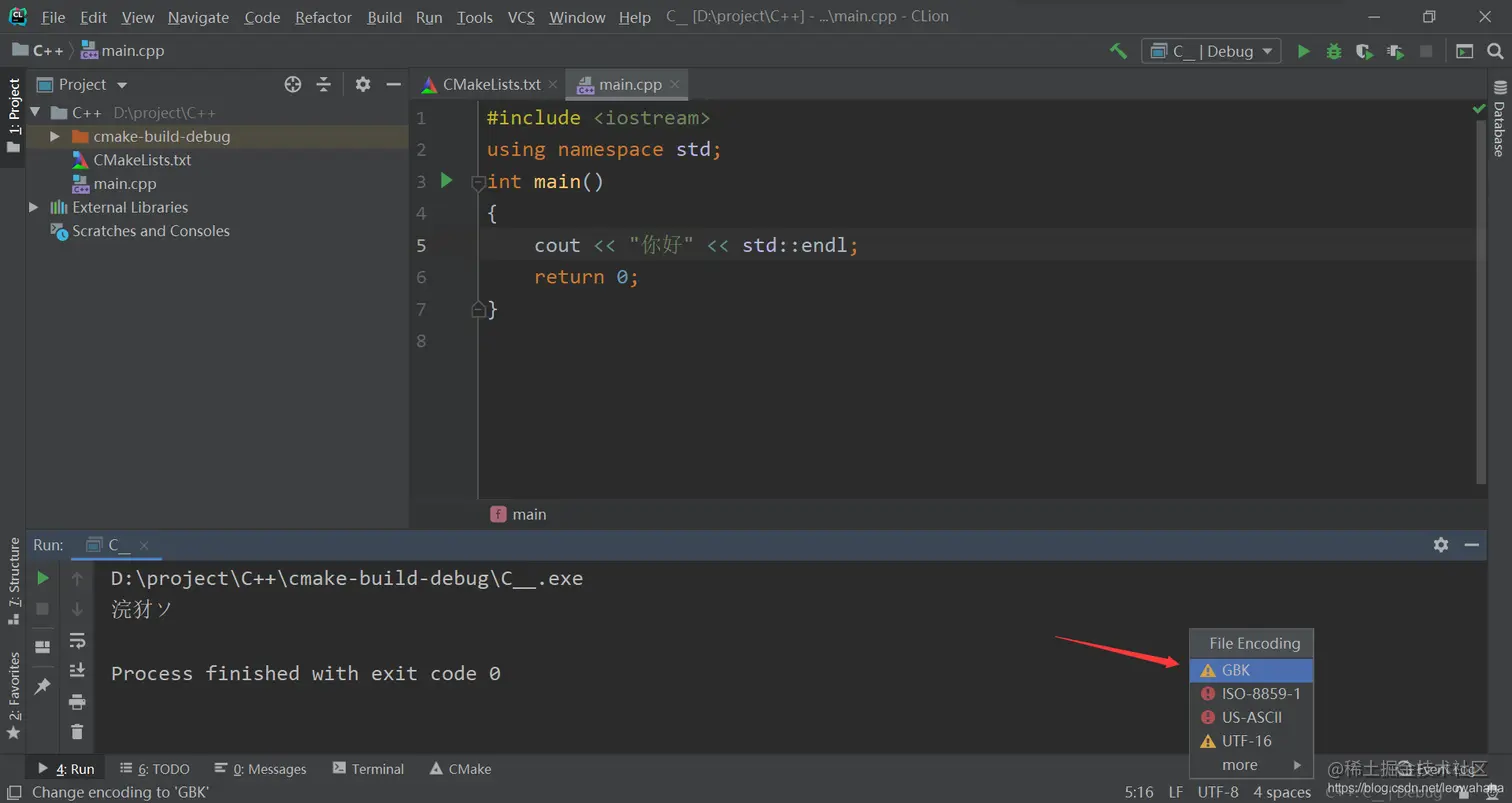Open Run panel settings gear
1512x803 pixels.
[x=1440, y=545]
